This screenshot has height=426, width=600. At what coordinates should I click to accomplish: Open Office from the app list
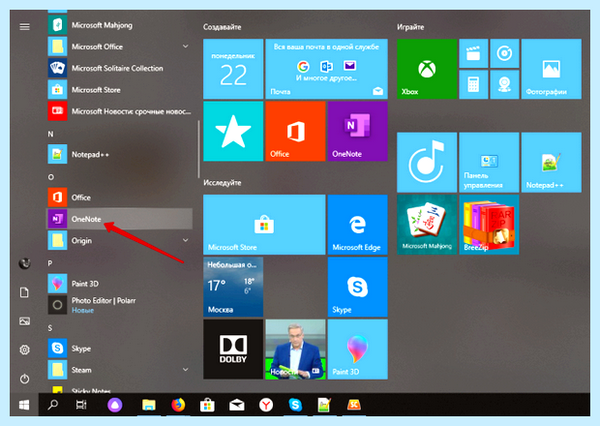pos(119,197)
